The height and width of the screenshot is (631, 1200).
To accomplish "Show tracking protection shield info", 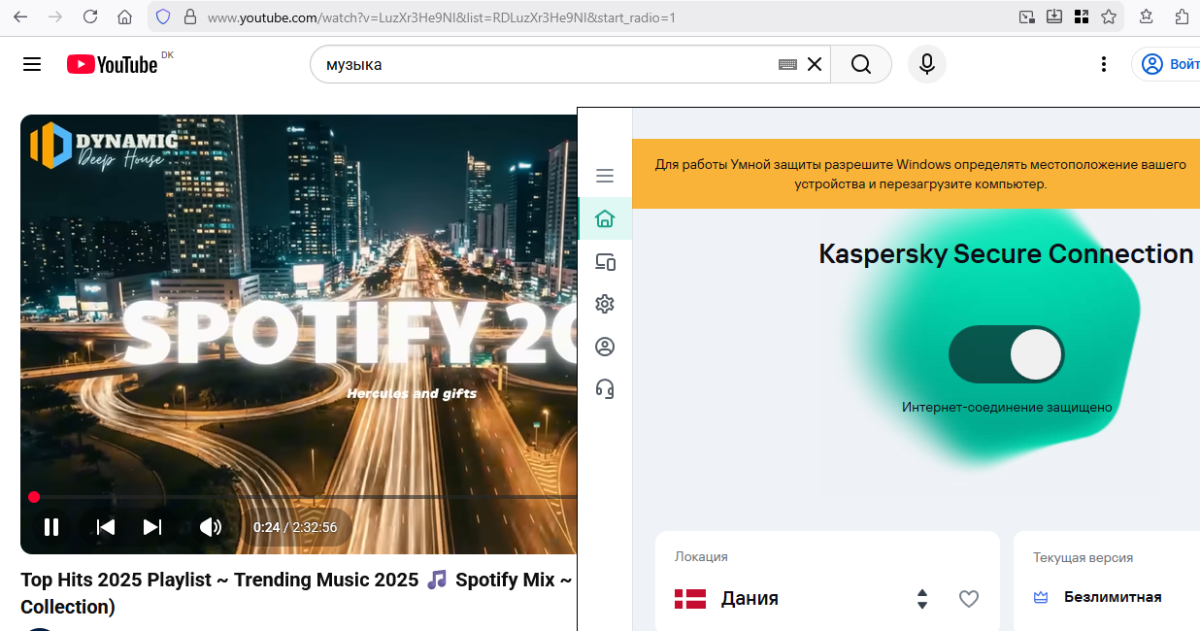I will (164, 17).
